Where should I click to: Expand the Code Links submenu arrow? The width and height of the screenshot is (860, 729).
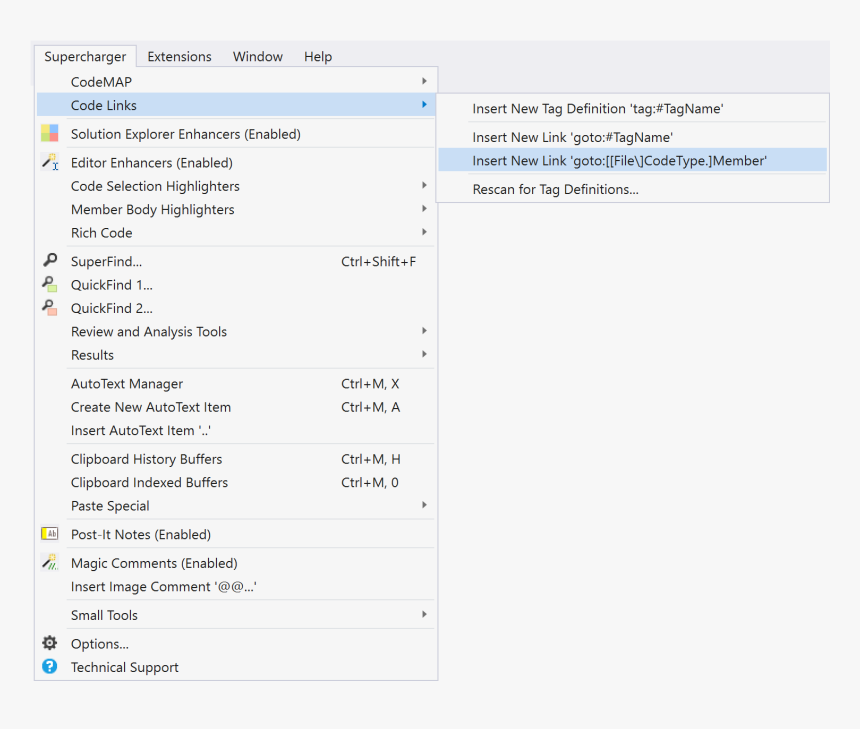click(x=425, y=104)
